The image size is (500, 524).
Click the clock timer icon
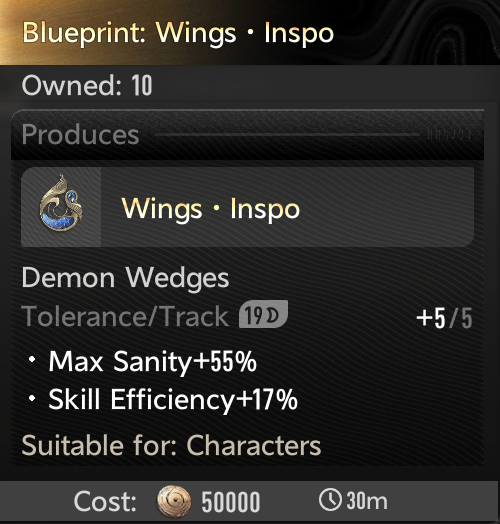(x=330, y=500)
